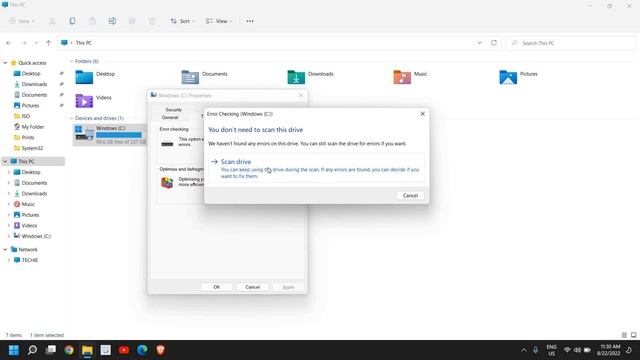
Task: Open the Desktop folder icon
Action: tap(84, 77)
